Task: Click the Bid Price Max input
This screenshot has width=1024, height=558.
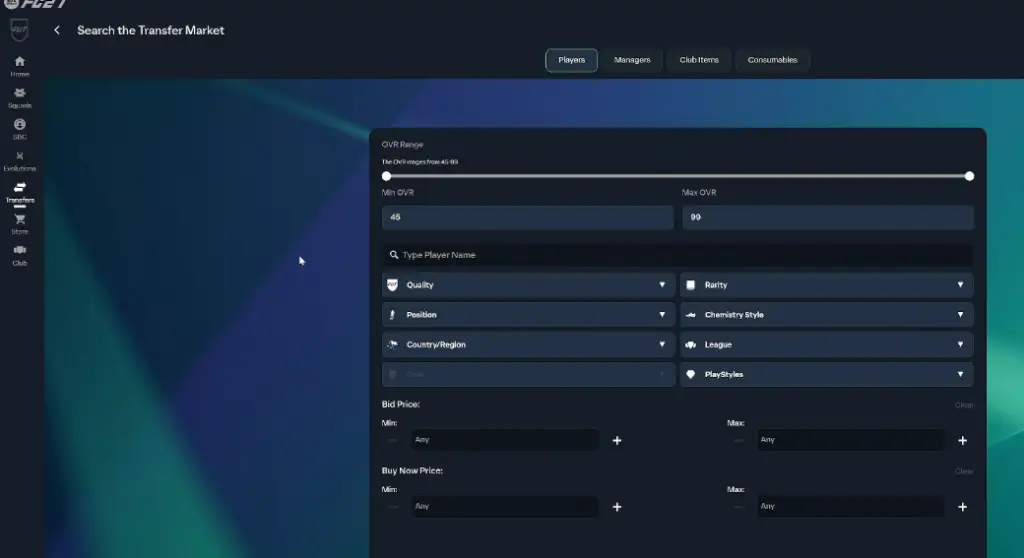Action: click(x=851, y=440)
